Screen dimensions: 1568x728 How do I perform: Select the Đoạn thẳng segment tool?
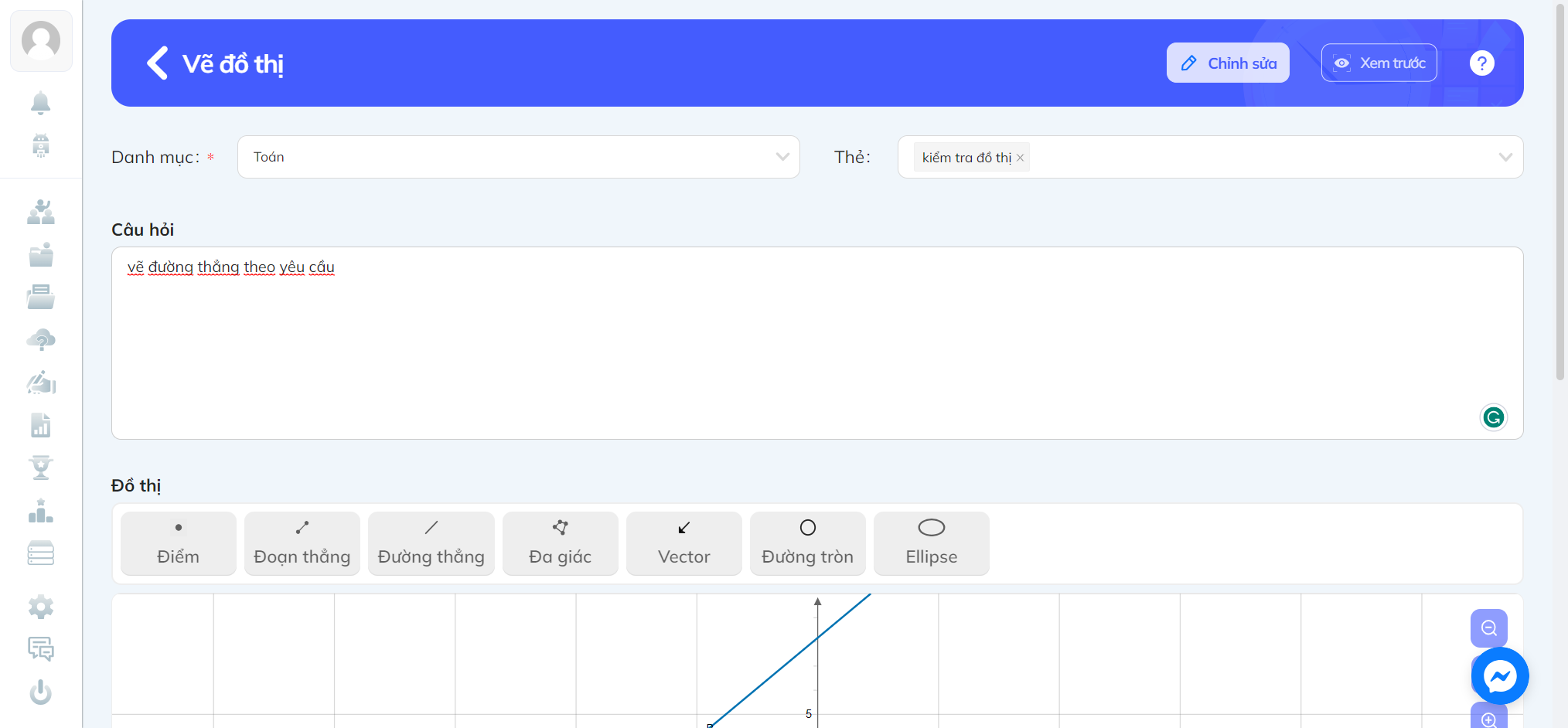coord(302,543)
